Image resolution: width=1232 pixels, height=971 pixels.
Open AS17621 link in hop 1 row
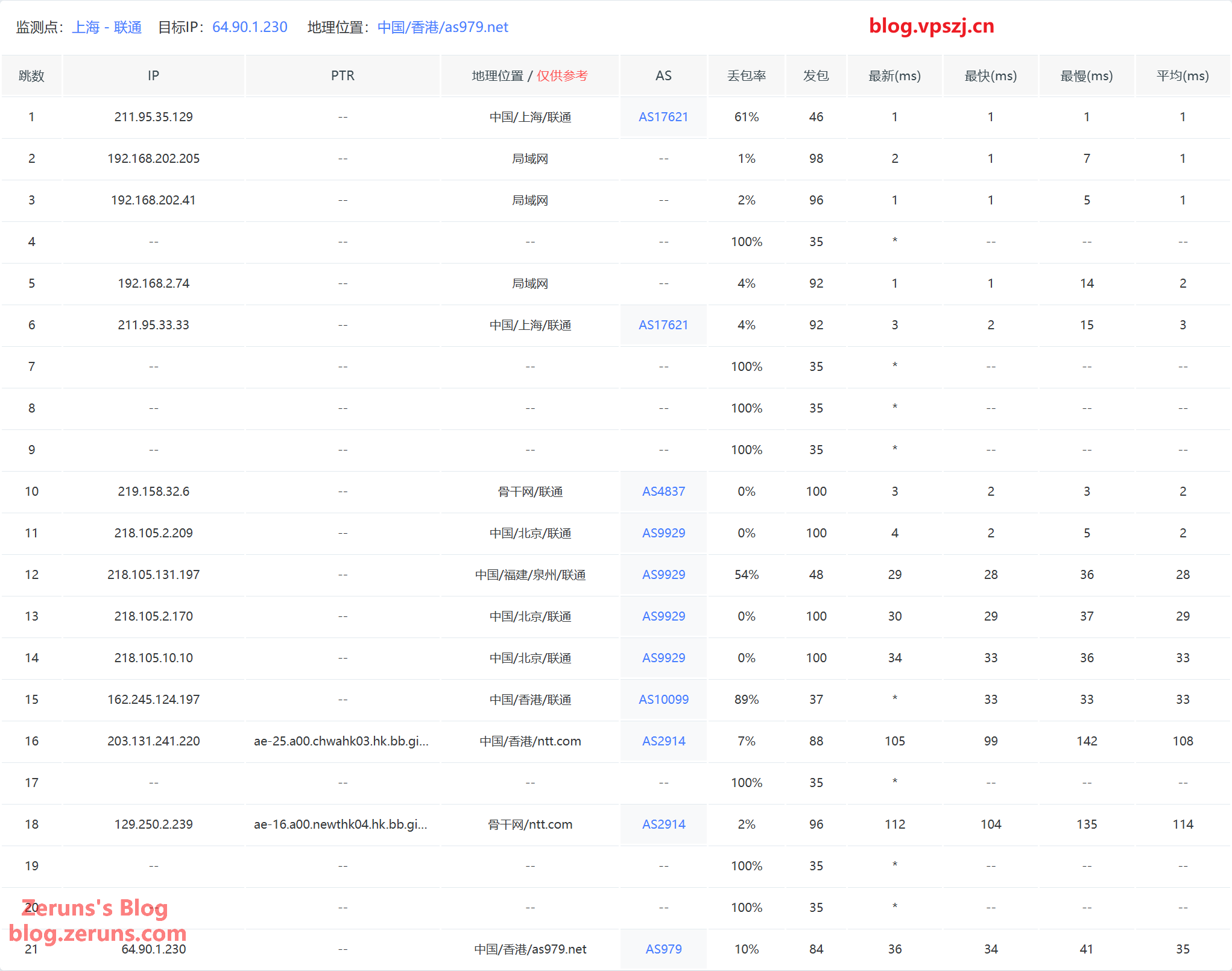pyautogui.click(x=663, y=117)
